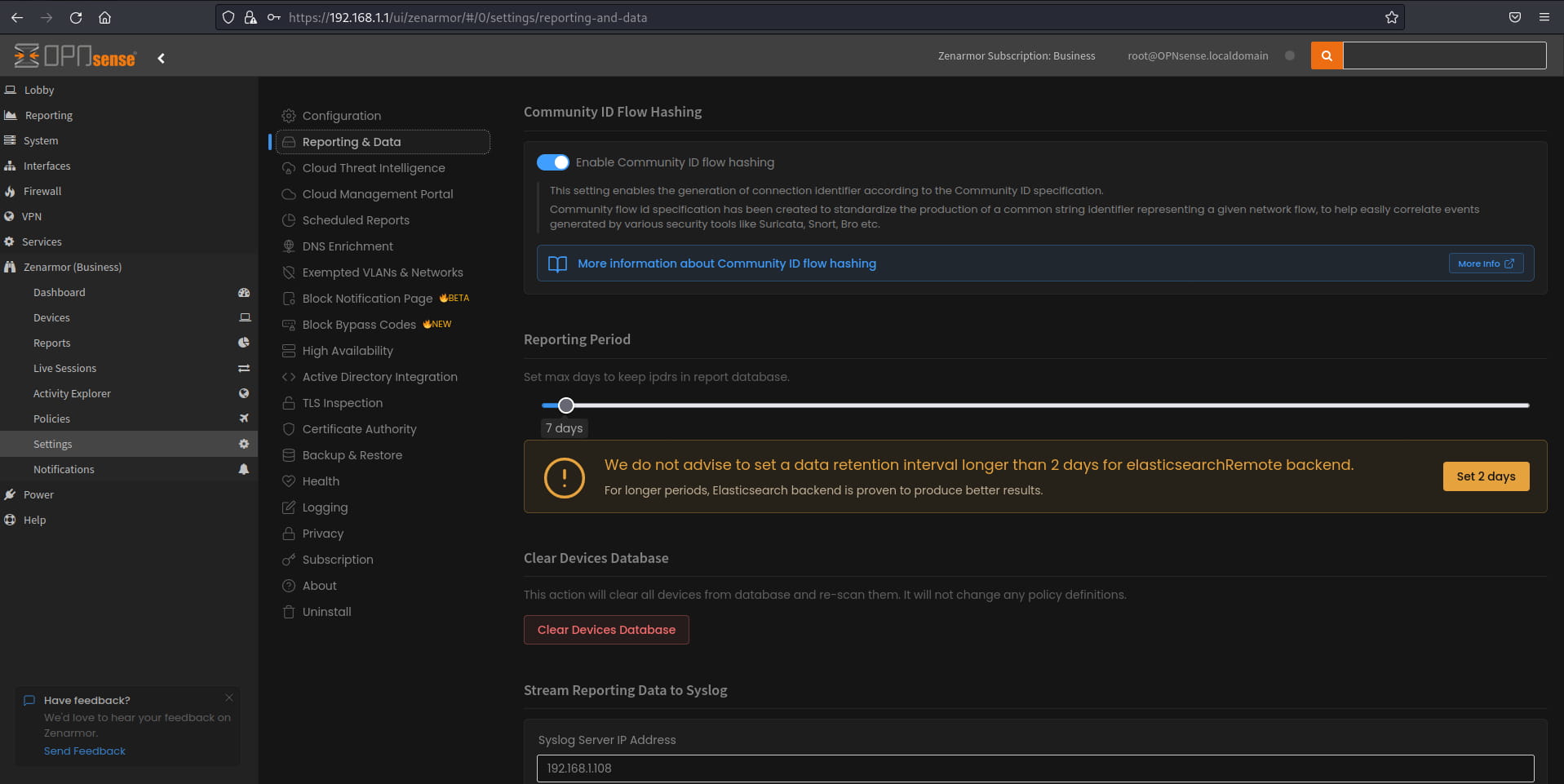Click the status indicator dot near username
The image size is (1564, 784).
pos(1290,55)
